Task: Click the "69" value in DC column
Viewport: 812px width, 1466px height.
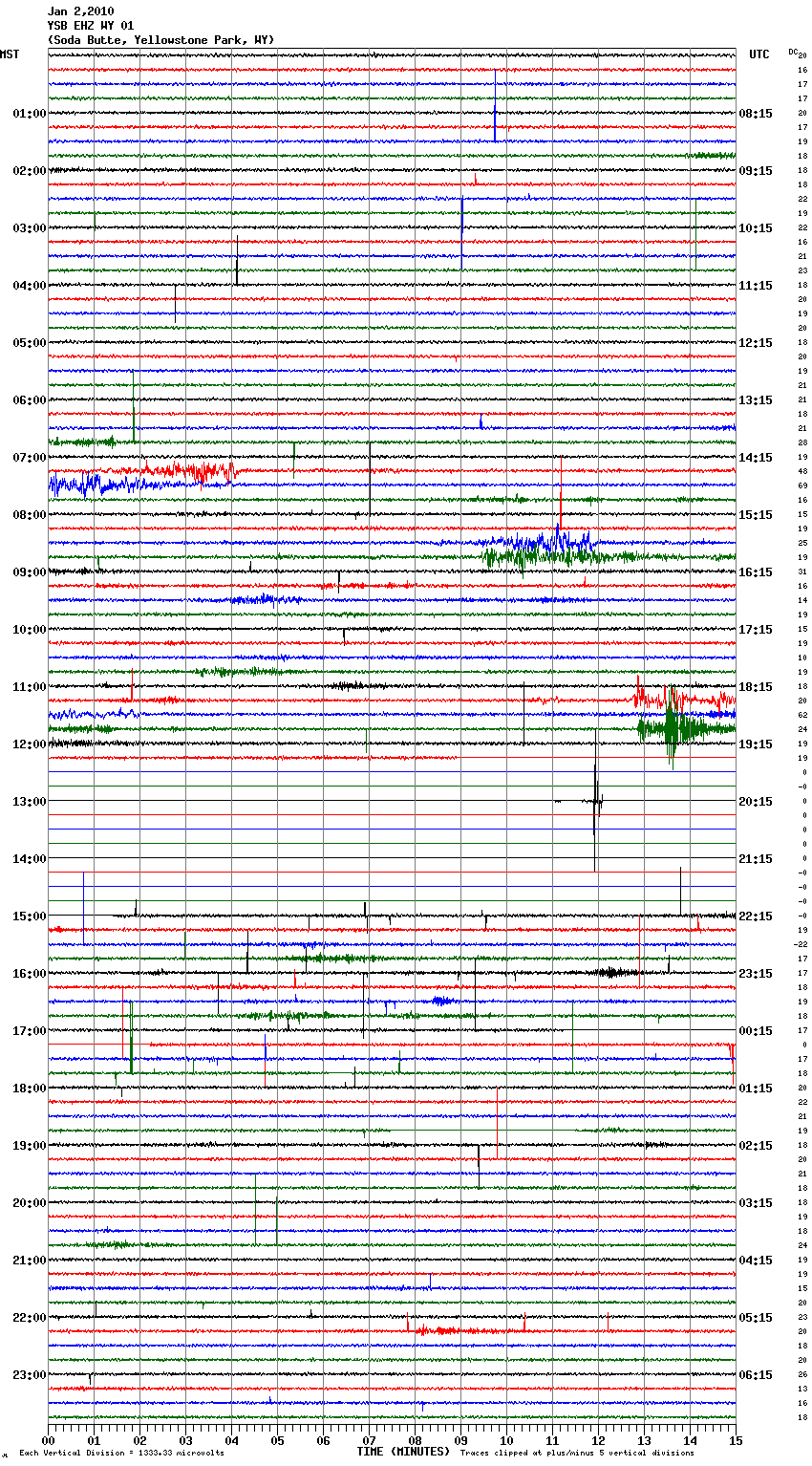Action: [803, 485]
